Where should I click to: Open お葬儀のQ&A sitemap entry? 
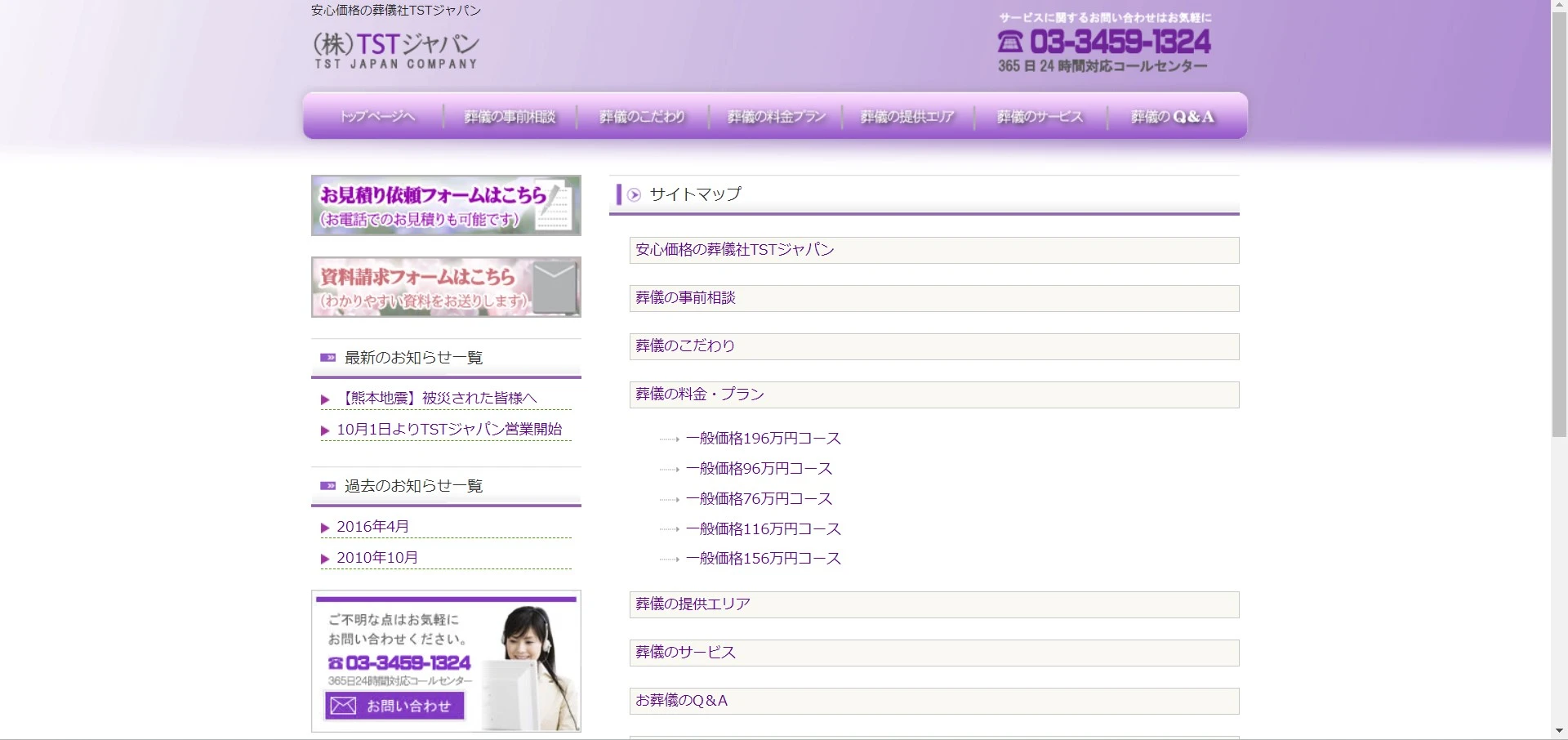(x=681, y=701)
